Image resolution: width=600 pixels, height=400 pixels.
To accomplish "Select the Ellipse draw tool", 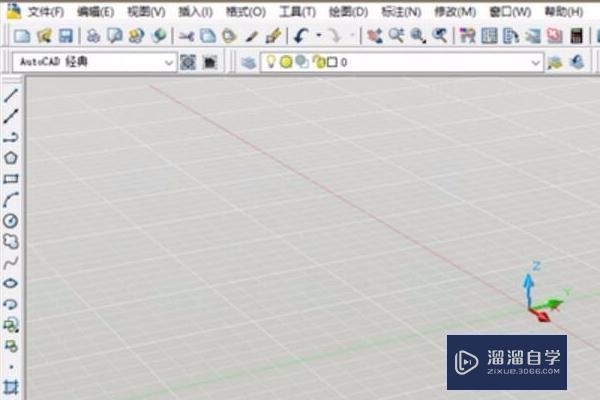I will pyautogui.click(x=11, y=283).
